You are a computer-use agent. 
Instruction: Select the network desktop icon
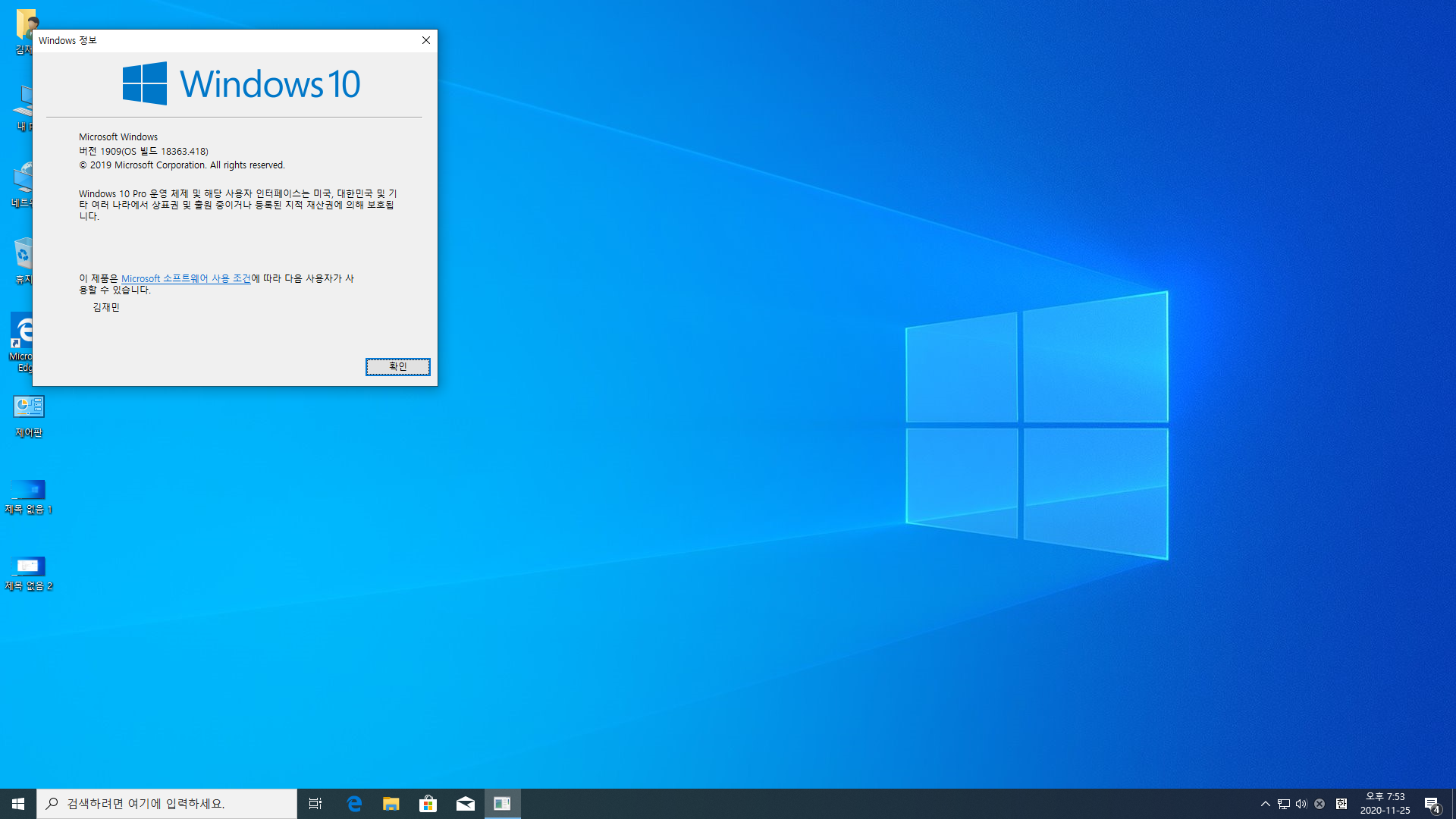pos(21,184)
